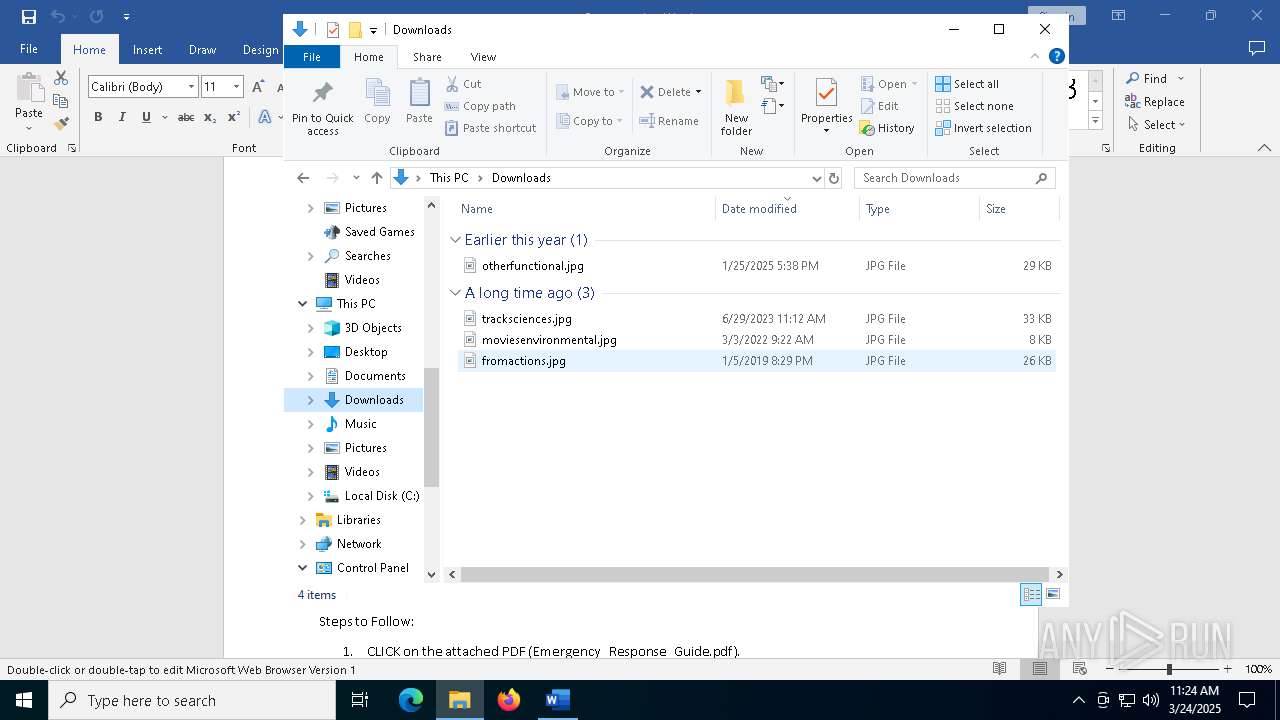1280x720 pixels.
Task: Select Control Panel in navigation tree
Action: point(362,568)
